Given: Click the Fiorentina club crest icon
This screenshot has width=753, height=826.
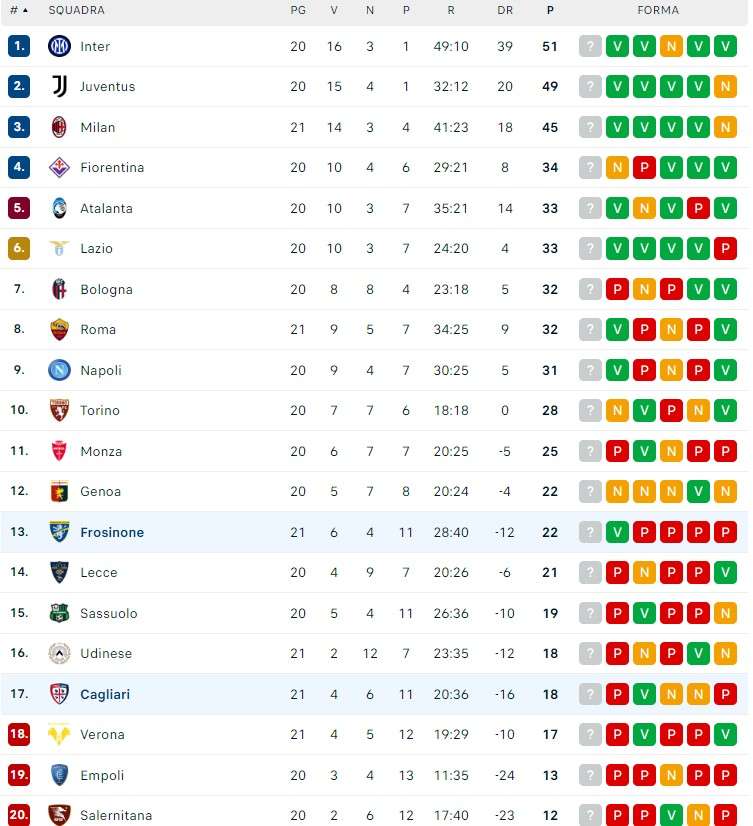Looking at the screenshot, I should [60, 168].
